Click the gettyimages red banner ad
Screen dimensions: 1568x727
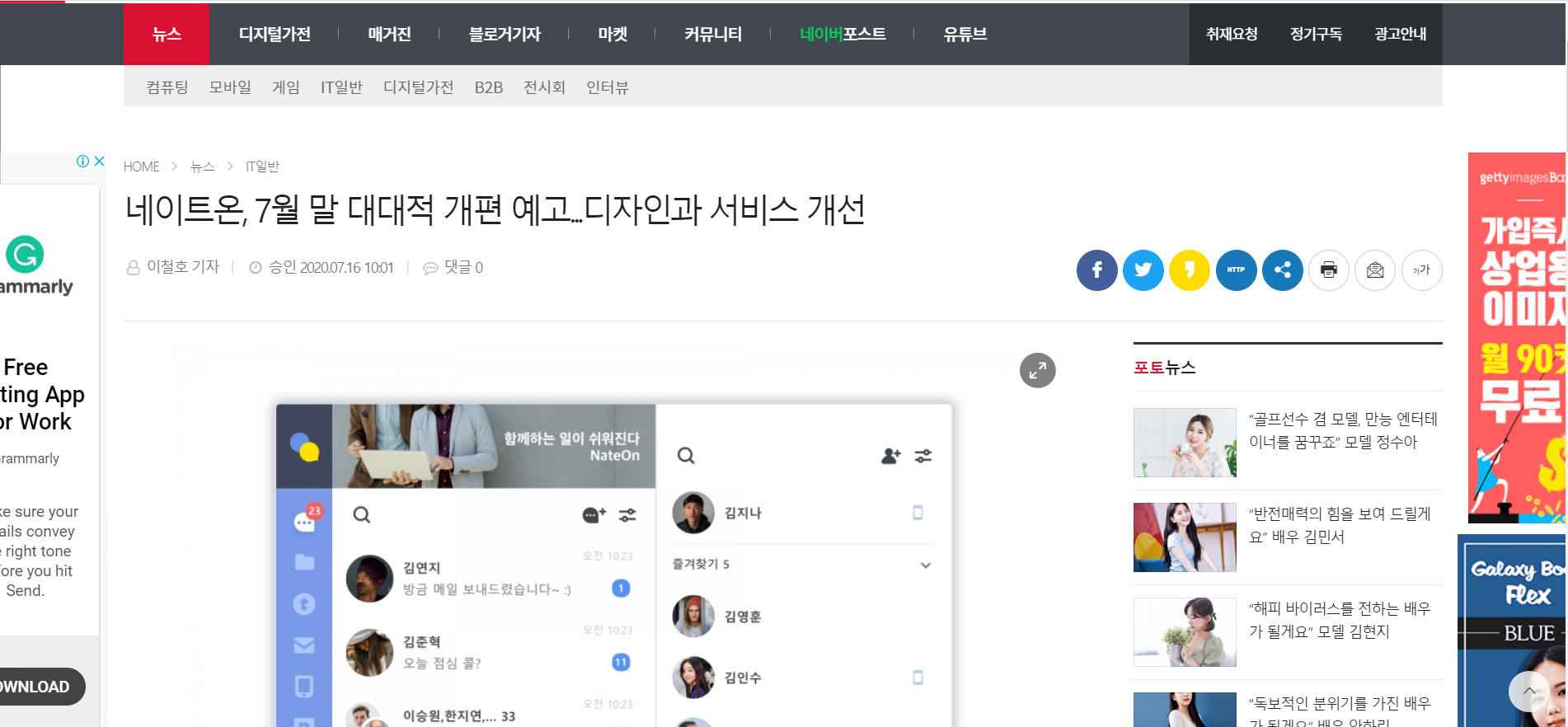click(x=1517, y=338)
